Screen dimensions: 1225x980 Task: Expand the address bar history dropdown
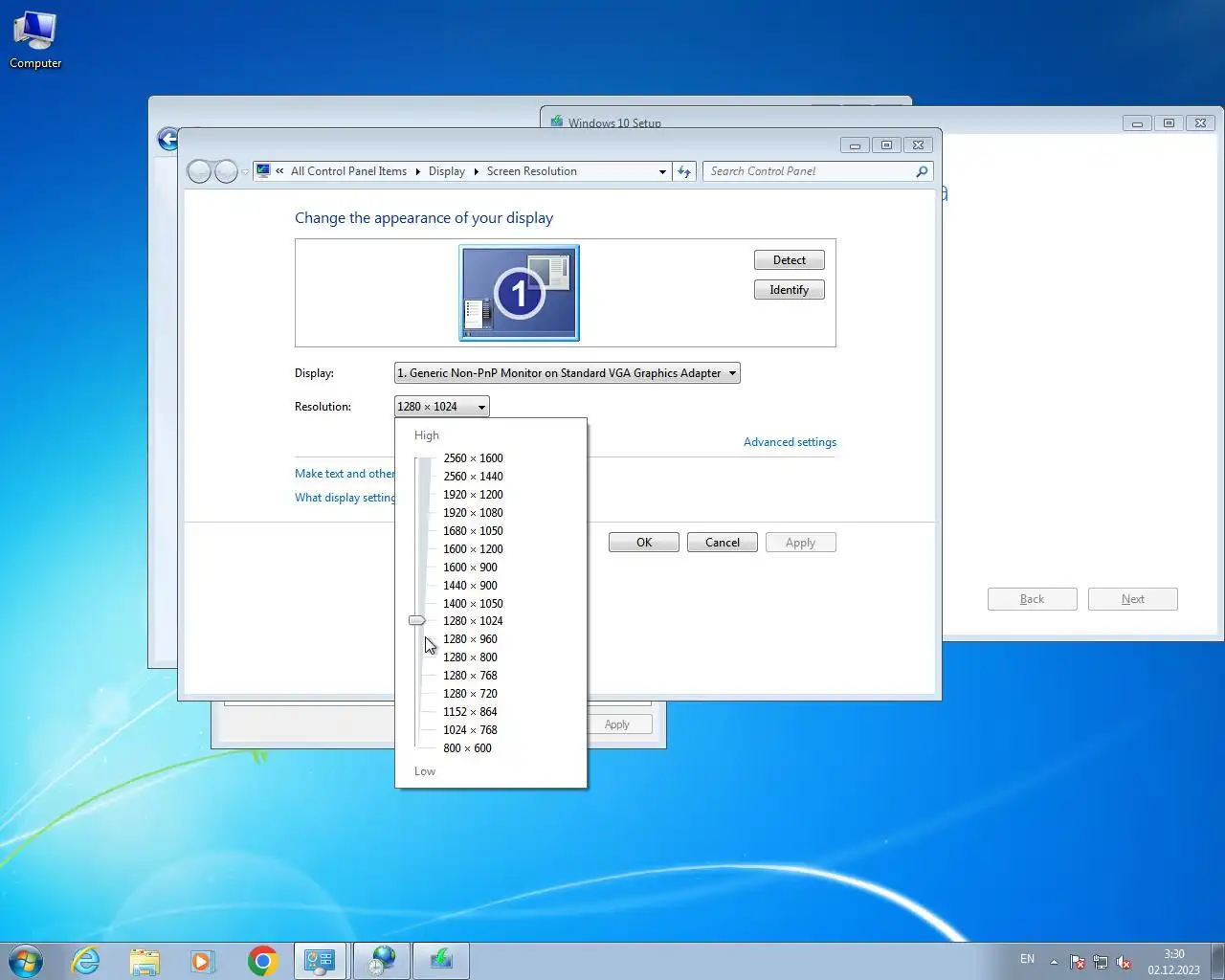[662, 171]
